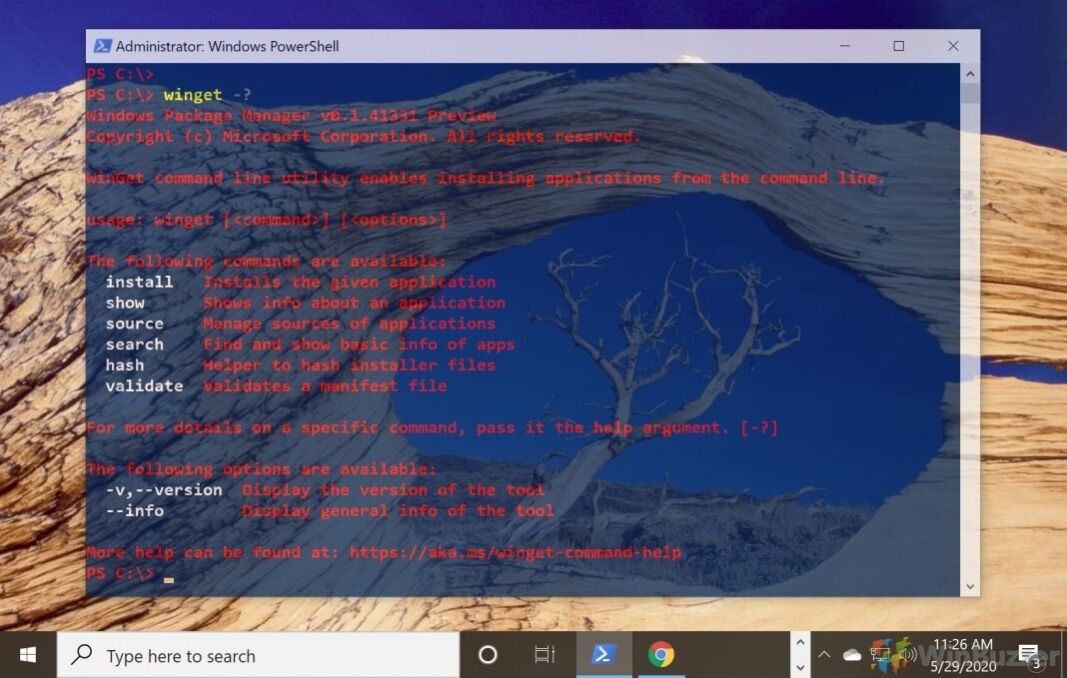Click the 'search' command text
This screenshot has width=1067, height=678.
point(134,344)
